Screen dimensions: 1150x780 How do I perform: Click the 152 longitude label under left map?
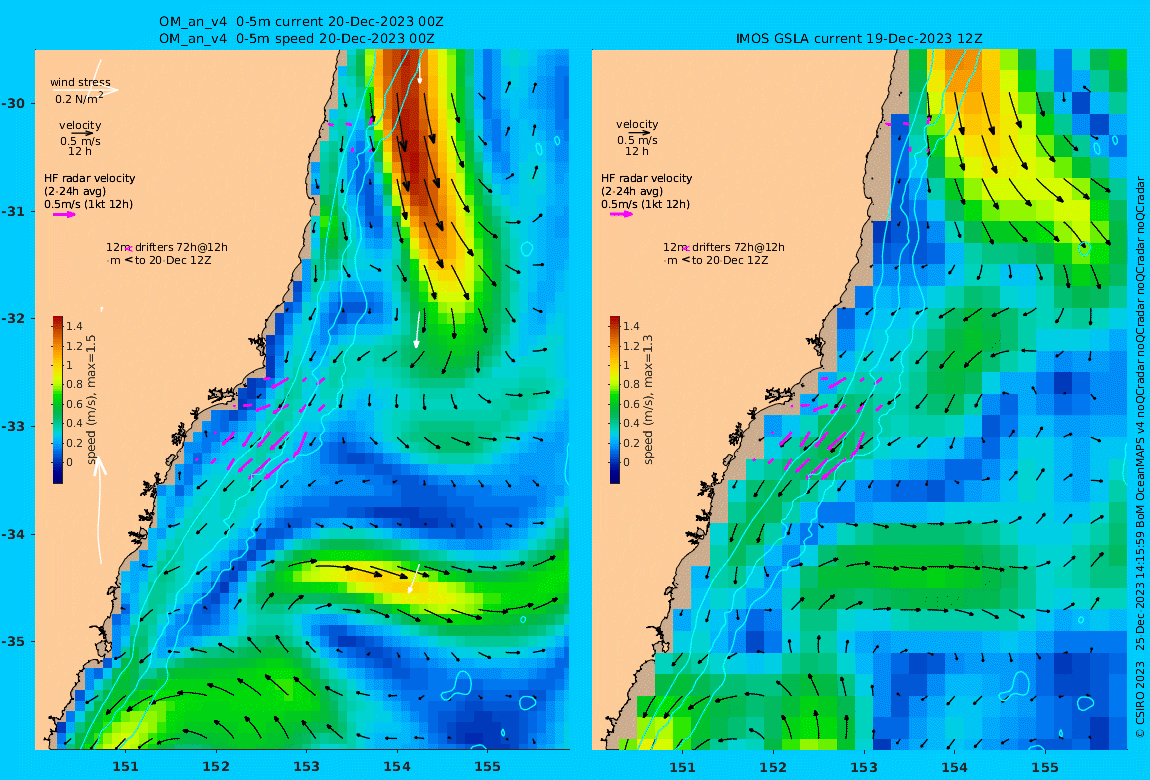click(216, 768)
